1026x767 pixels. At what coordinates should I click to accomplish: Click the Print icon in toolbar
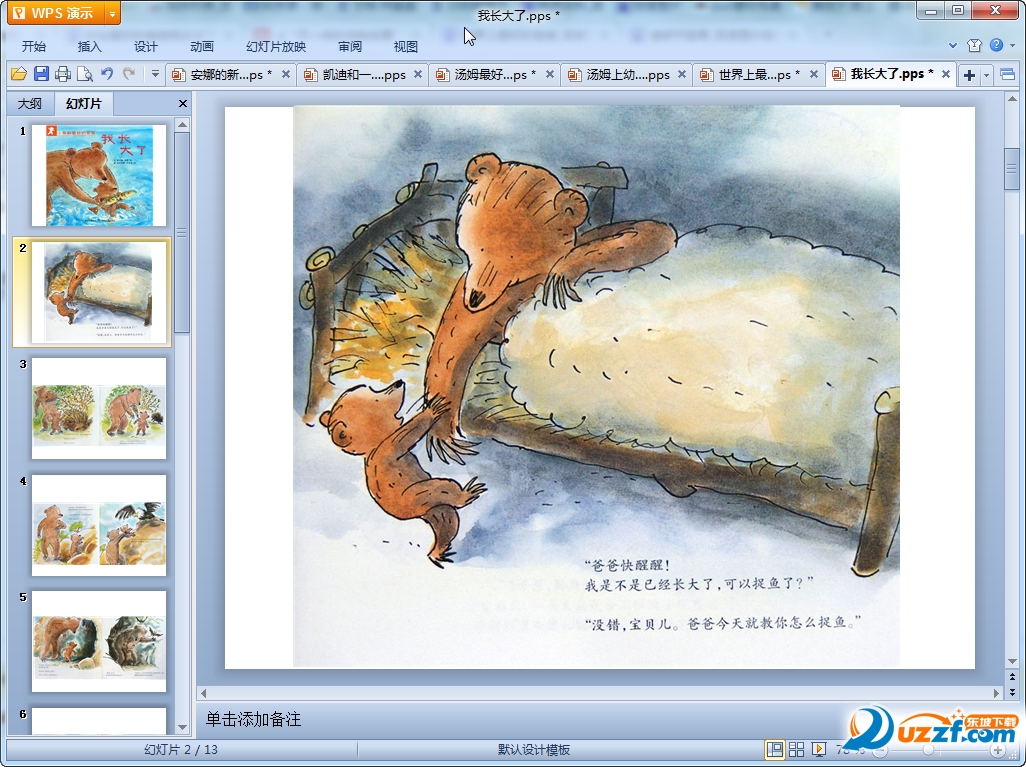63,74
